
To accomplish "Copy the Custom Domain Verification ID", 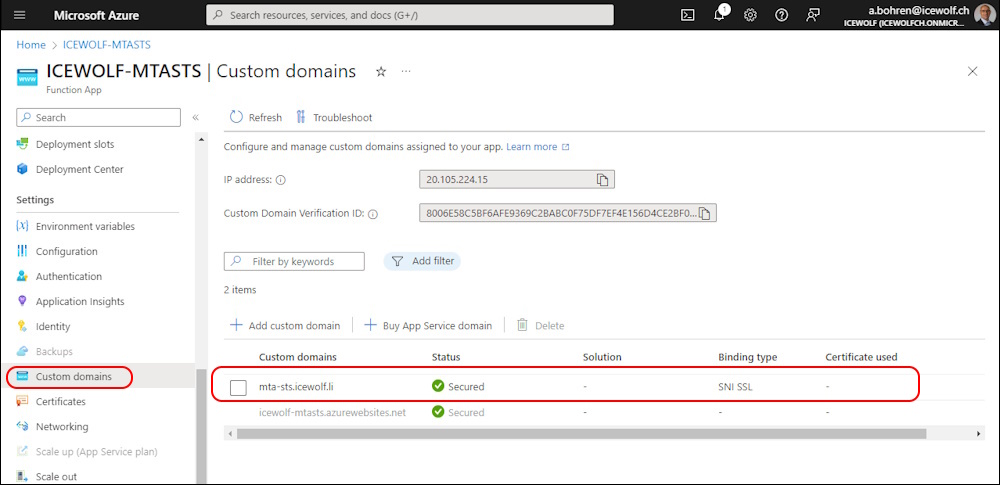I will pyautogui.click(x=704, y=214).
